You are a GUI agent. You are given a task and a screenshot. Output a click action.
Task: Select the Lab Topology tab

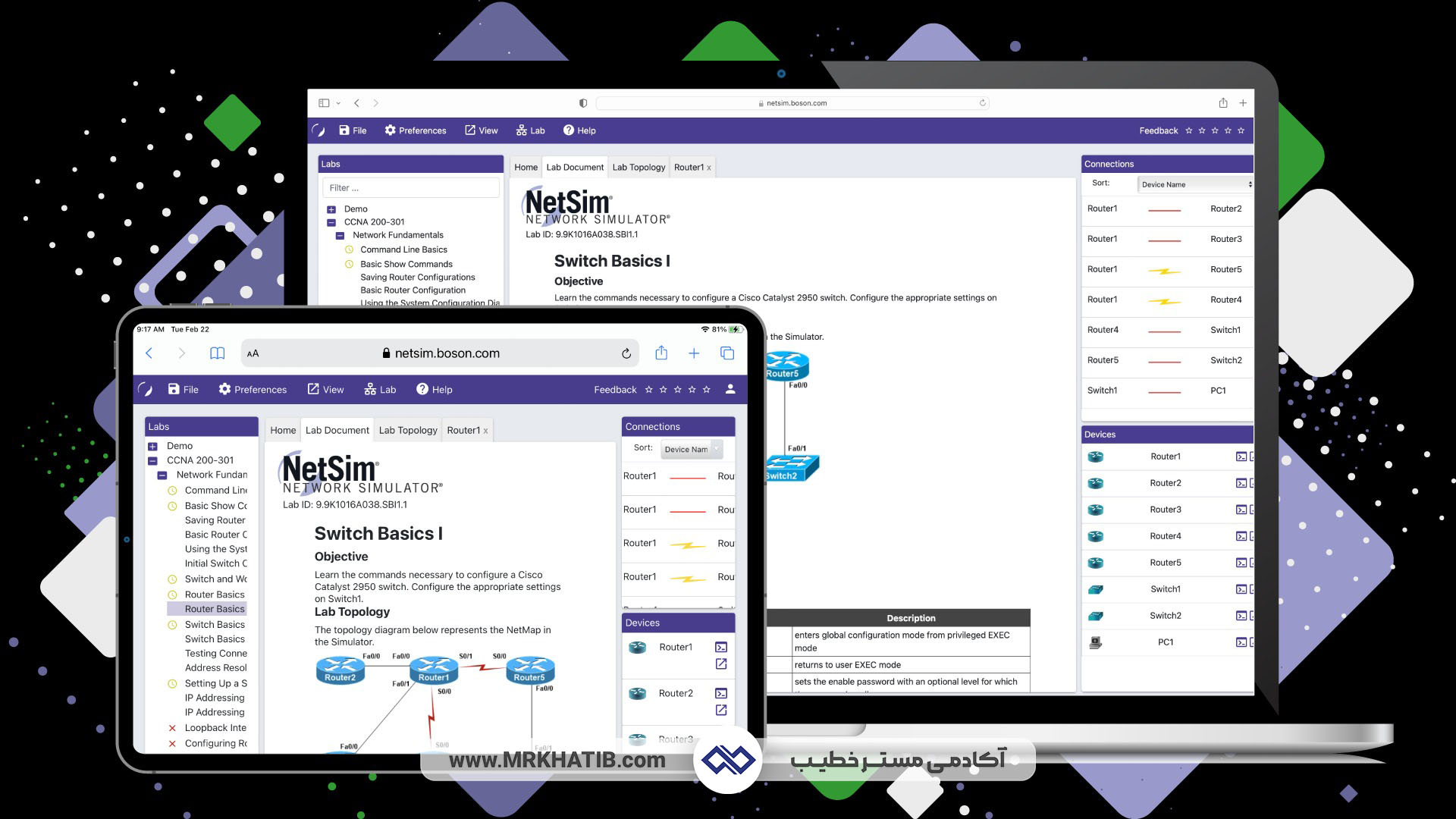[638, 167]
